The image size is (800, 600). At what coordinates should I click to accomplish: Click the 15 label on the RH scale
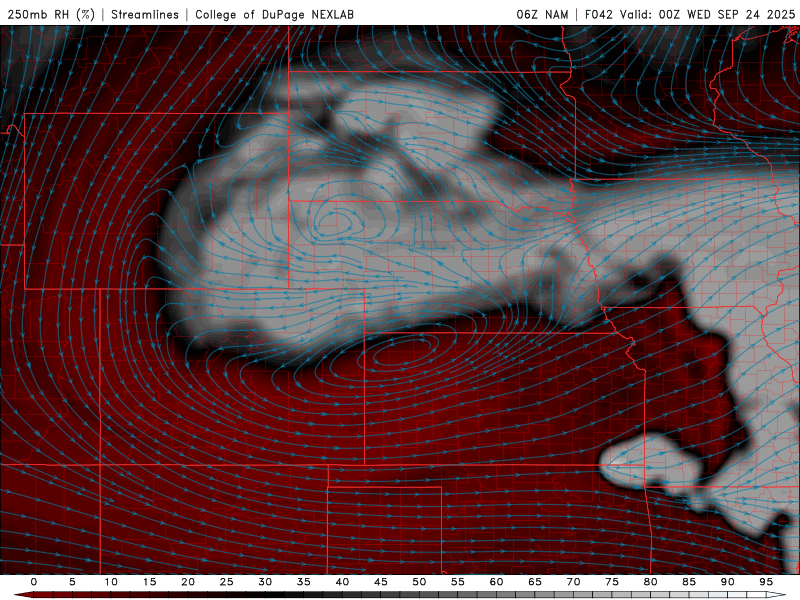[x=149, y=582]
